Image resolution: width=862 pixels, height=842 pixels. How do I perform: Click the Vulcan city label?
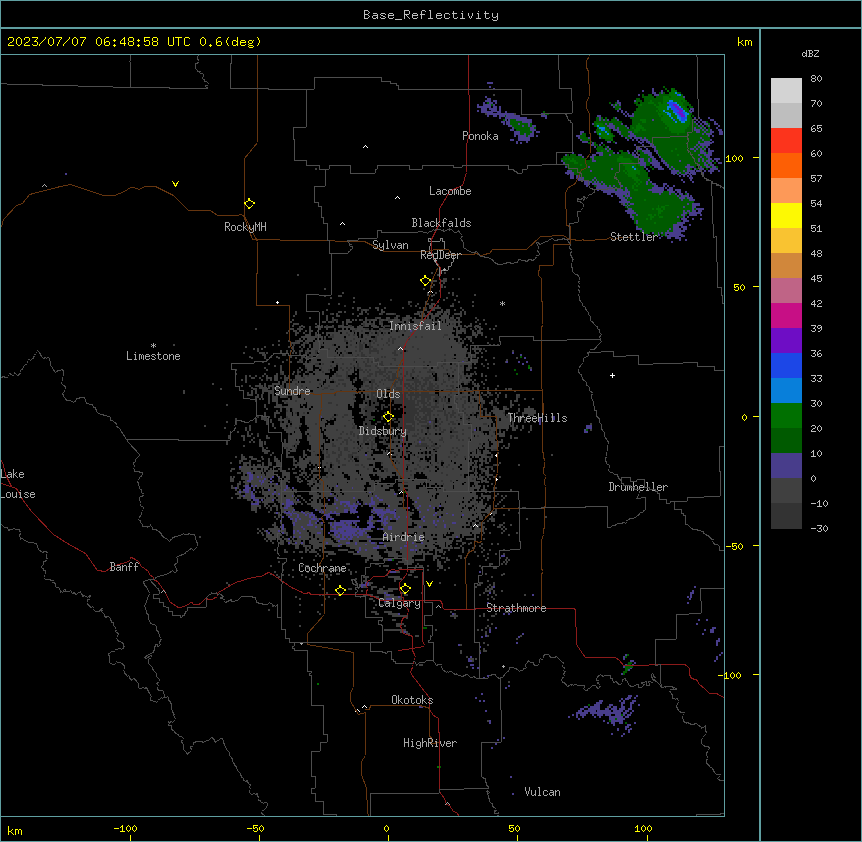tap(542, 792)
